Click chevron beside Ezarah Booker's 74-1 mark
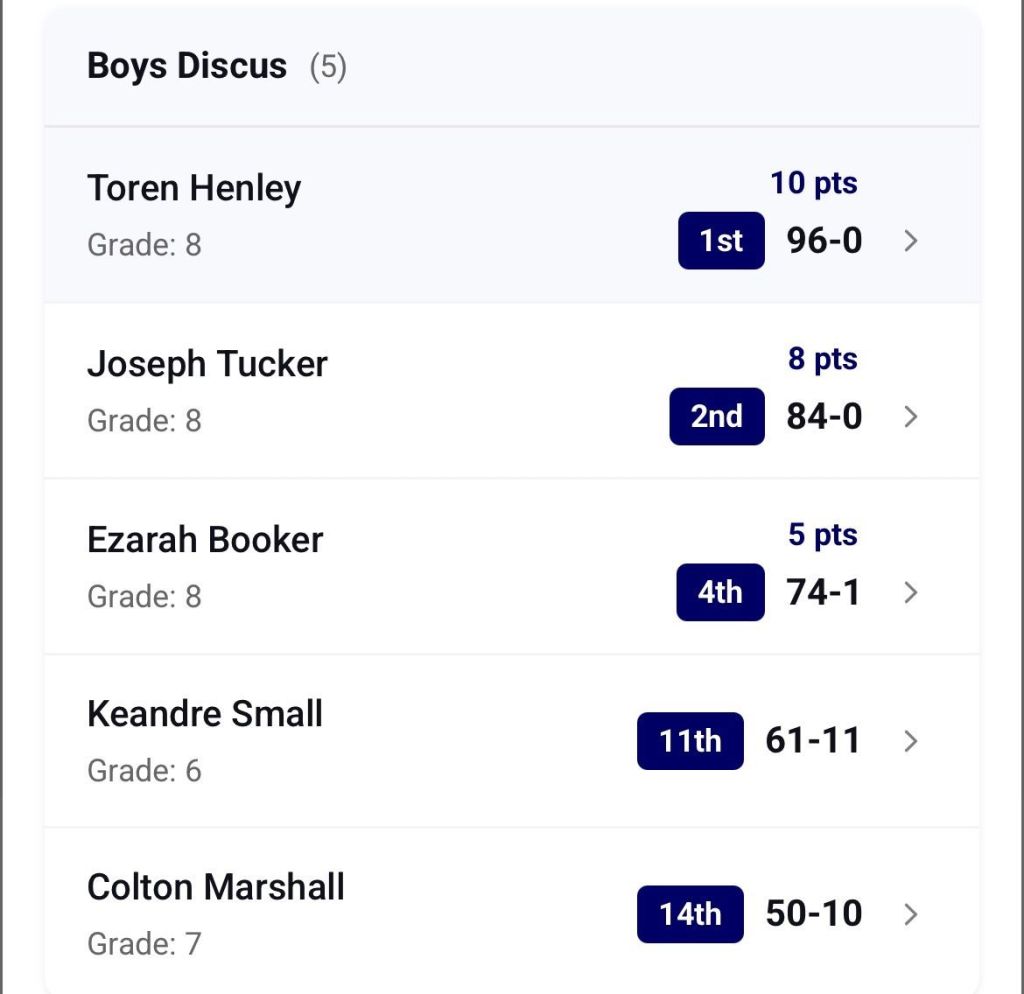This screenshot has height=994, width=1024. tap(910, 592)
